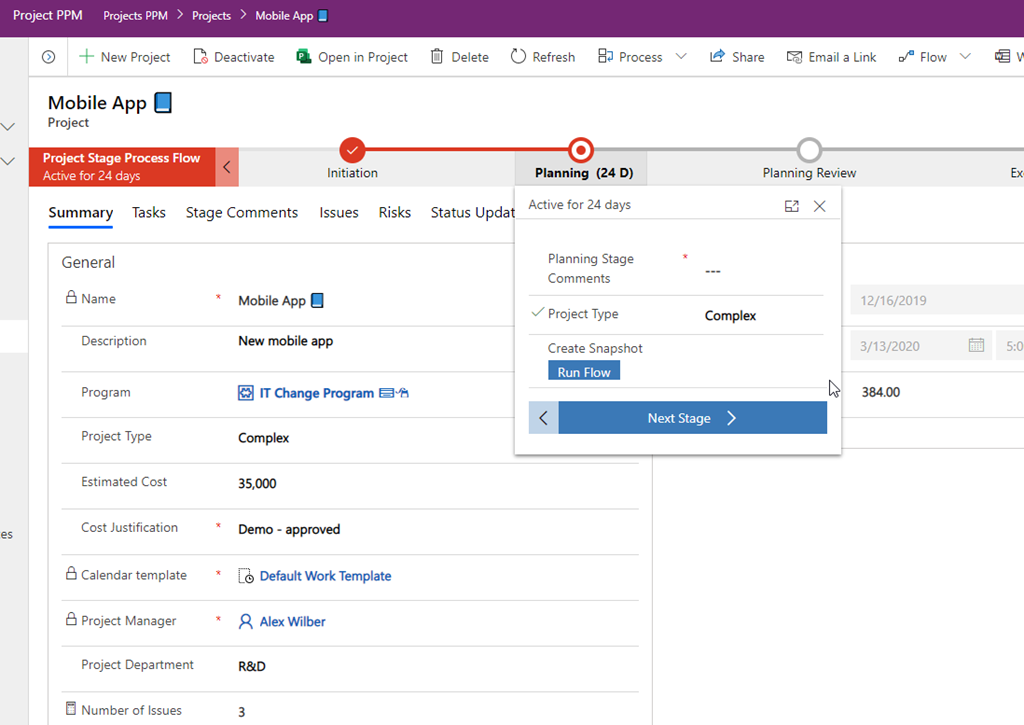This screenshot has width=1024, height=725.
Task: Expand the lower left sidebar chevron
Action: click(8, 161)
